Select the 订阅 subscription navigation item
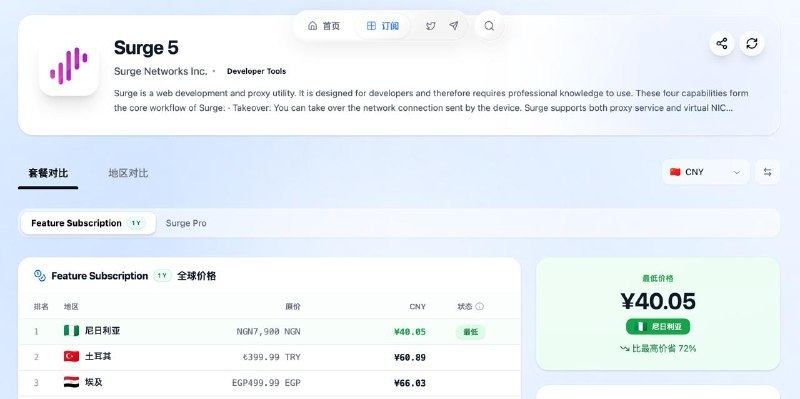Screen dimensions: 800x399 (383, 26)
